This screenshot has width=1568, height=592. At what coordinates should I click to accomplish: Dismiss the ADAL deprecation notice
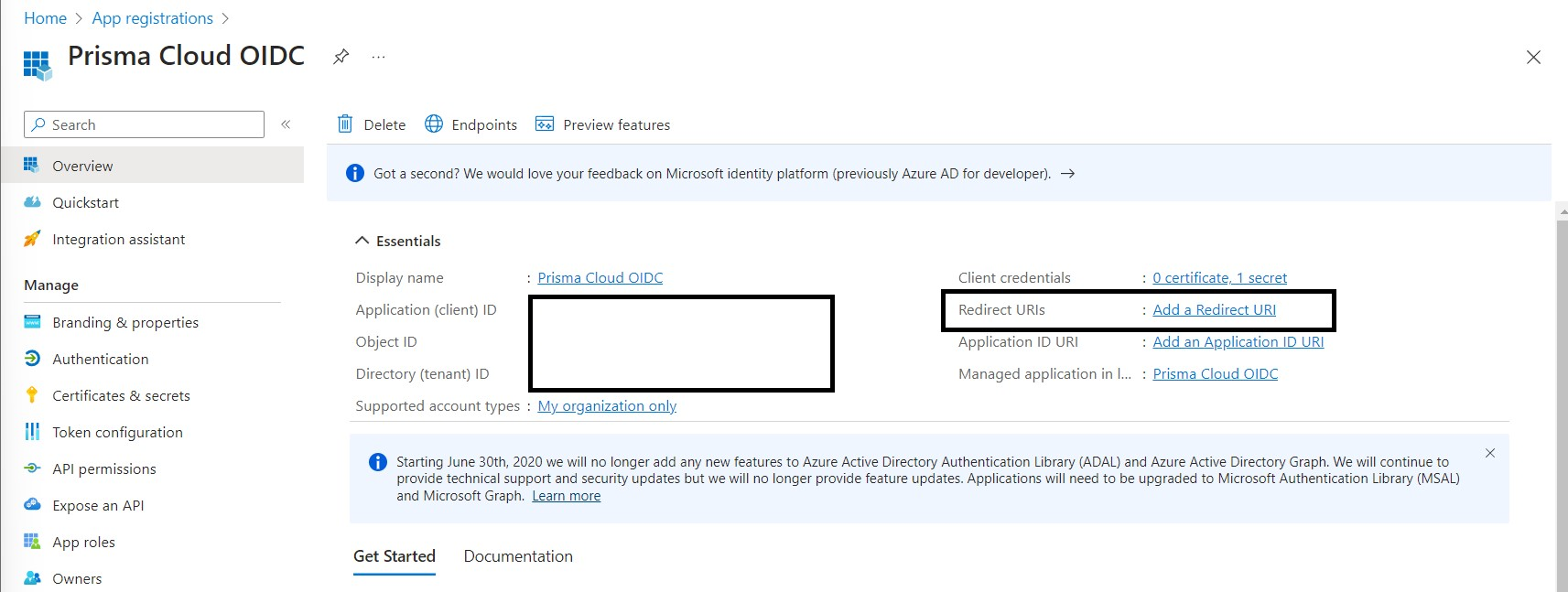[1490, 453]
